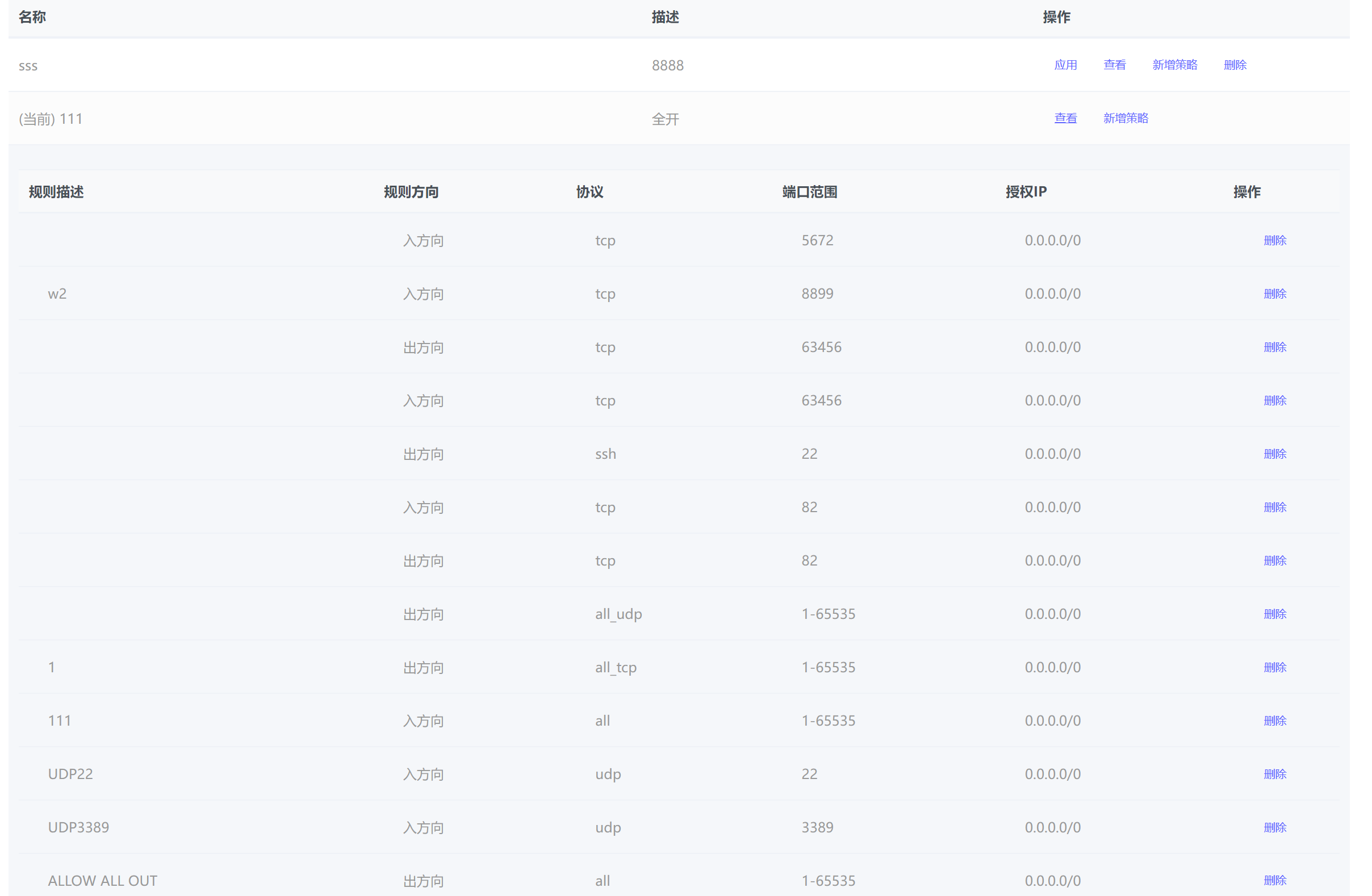Delete the all_udp outbound rule

pyautogui.click(x=1274, y=613)
